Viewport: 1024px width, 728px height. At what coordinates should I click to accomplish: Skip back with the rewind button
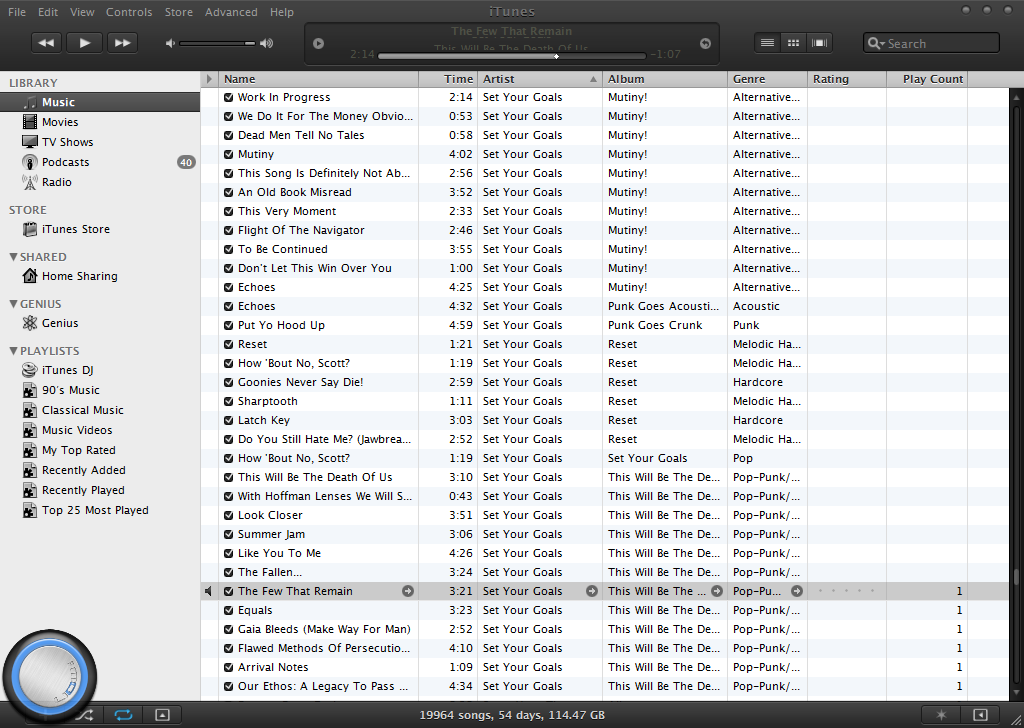point(46,43)
